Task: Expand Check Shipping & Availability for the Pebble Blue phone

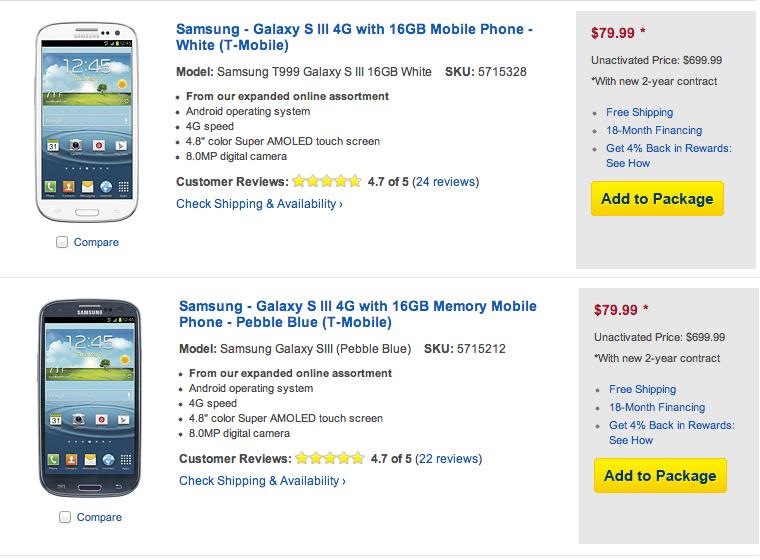Action: point(262,481)
